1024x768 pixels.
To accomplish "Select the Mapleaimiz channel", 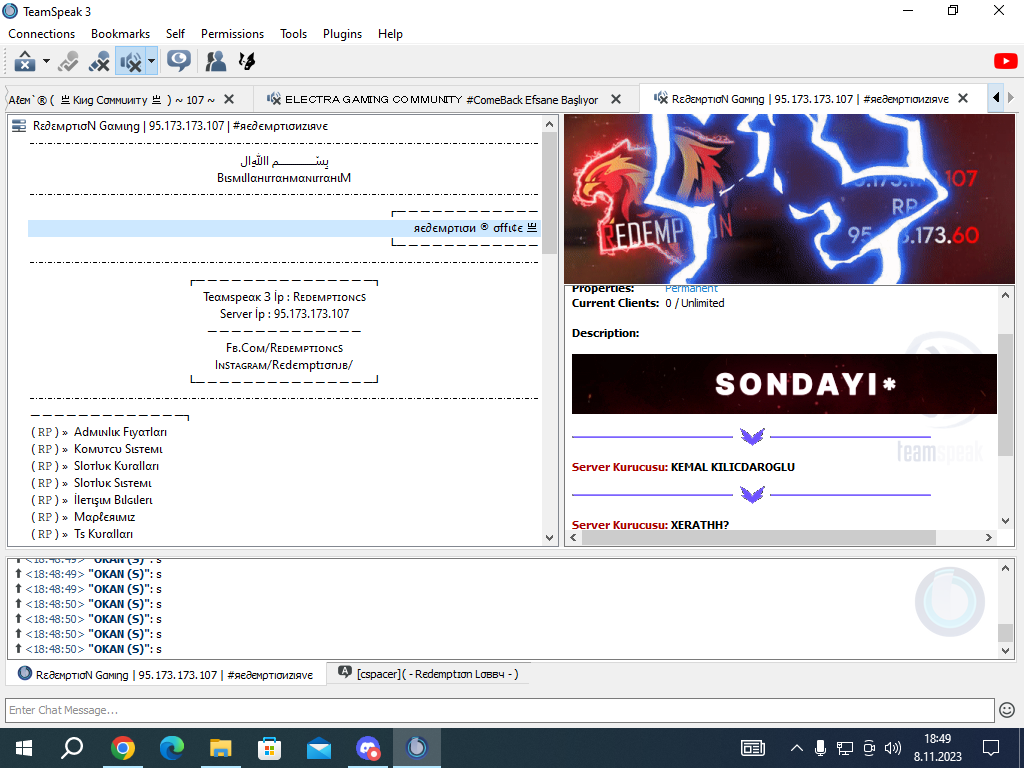I will [x=84, y=517].
